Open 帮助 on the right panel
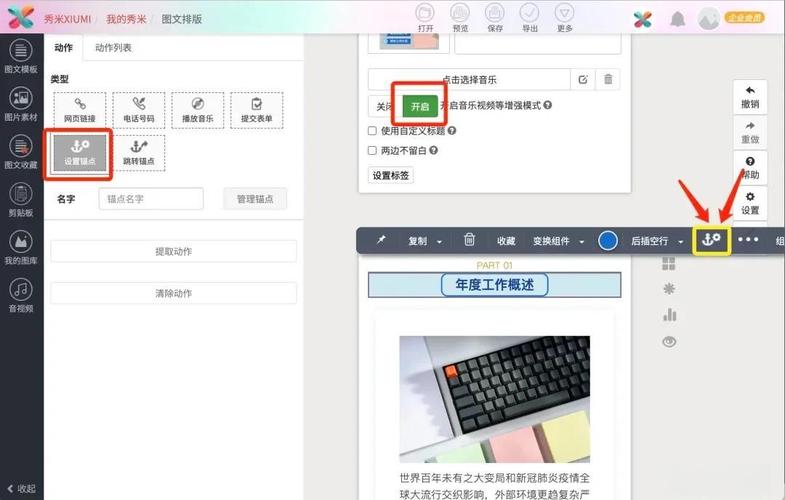 coord(750,168)
